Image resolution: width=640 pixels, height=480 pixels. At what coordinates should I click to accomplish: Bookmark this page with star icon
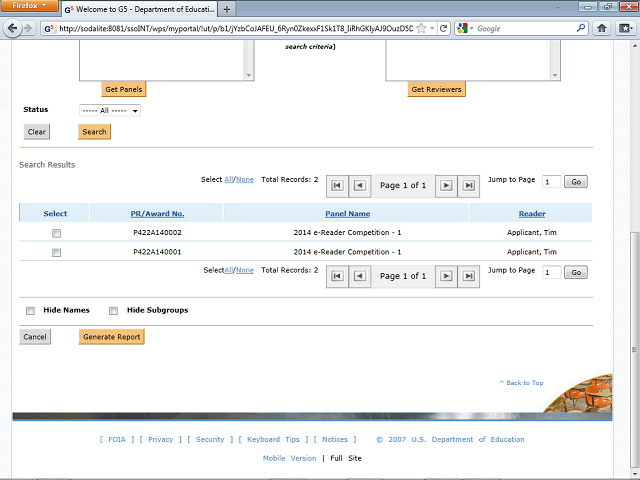pyautogui.click(x=422, y=28)
